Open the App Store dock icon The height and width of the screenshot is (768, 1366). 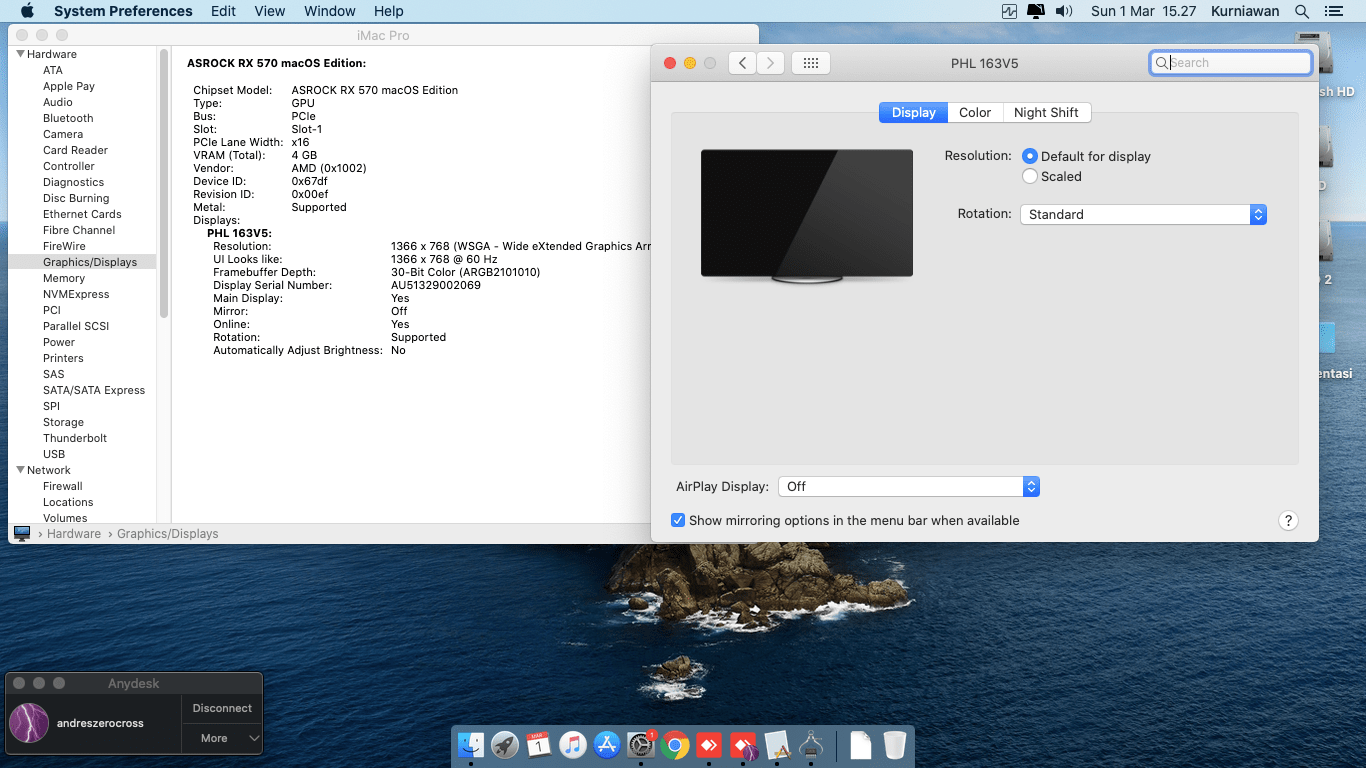pos(607,745)
